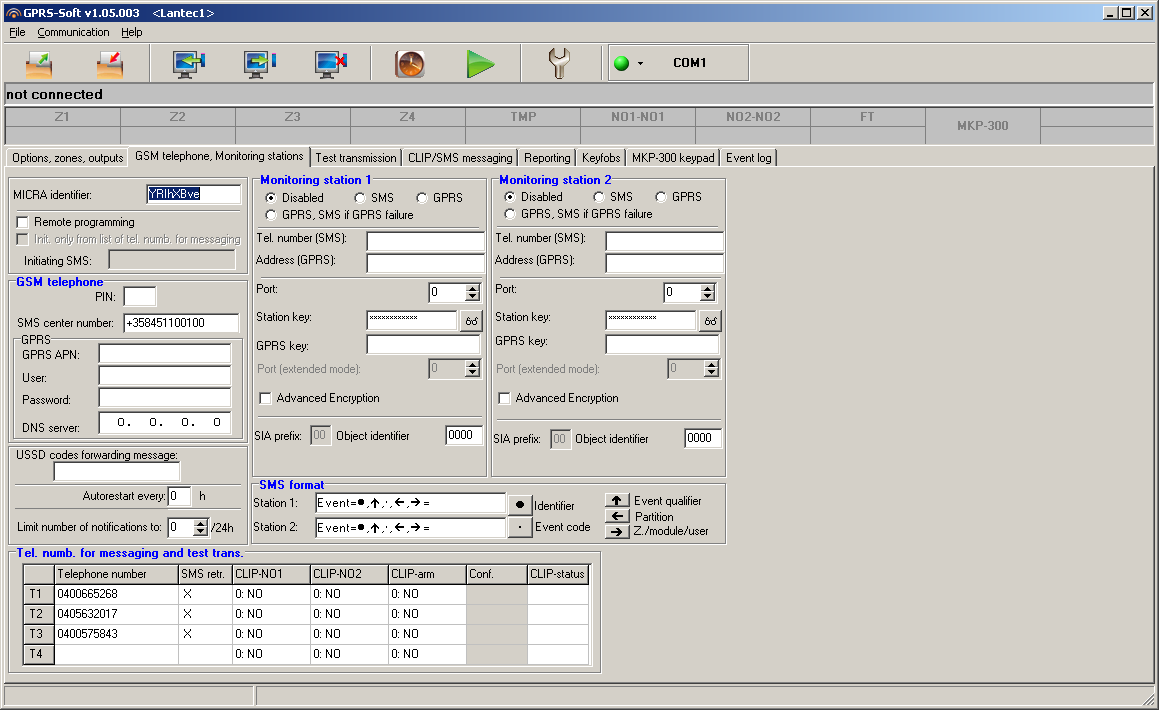This screenshot has width=1159, height=710.
Task: Select GPRS for Monitoring station 2
Action: tap(662, 197)
